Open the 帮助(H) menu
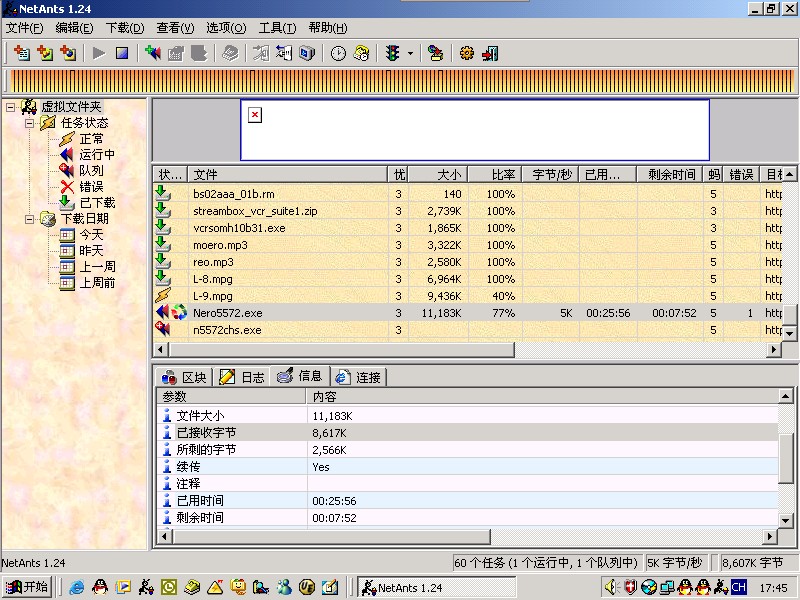This screenshot has width=800, height=600. tap(328, 28)
